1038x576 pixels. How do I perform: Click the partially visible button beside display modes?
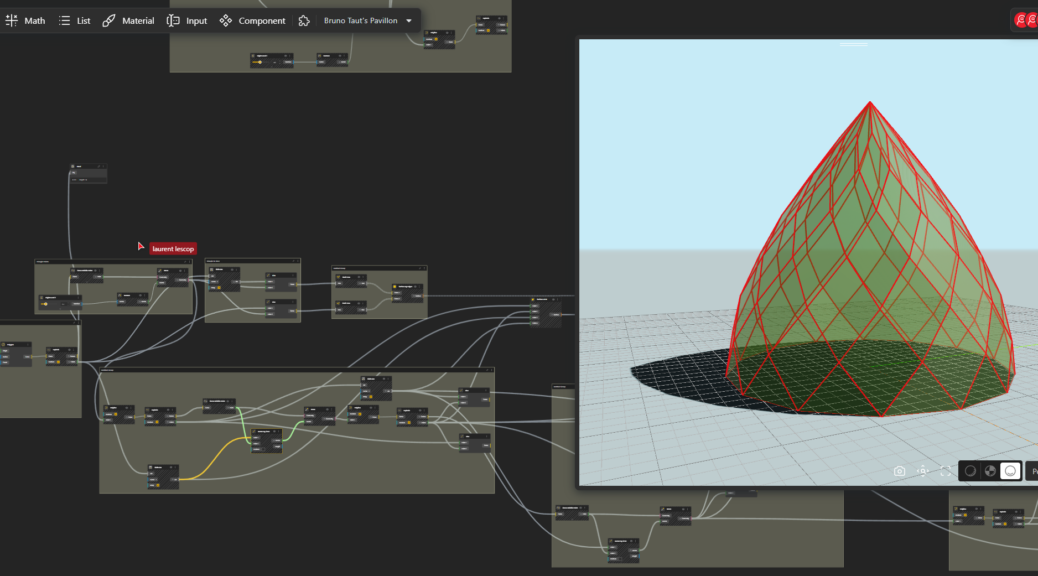pyautogui.click(x=1033, y=471)
